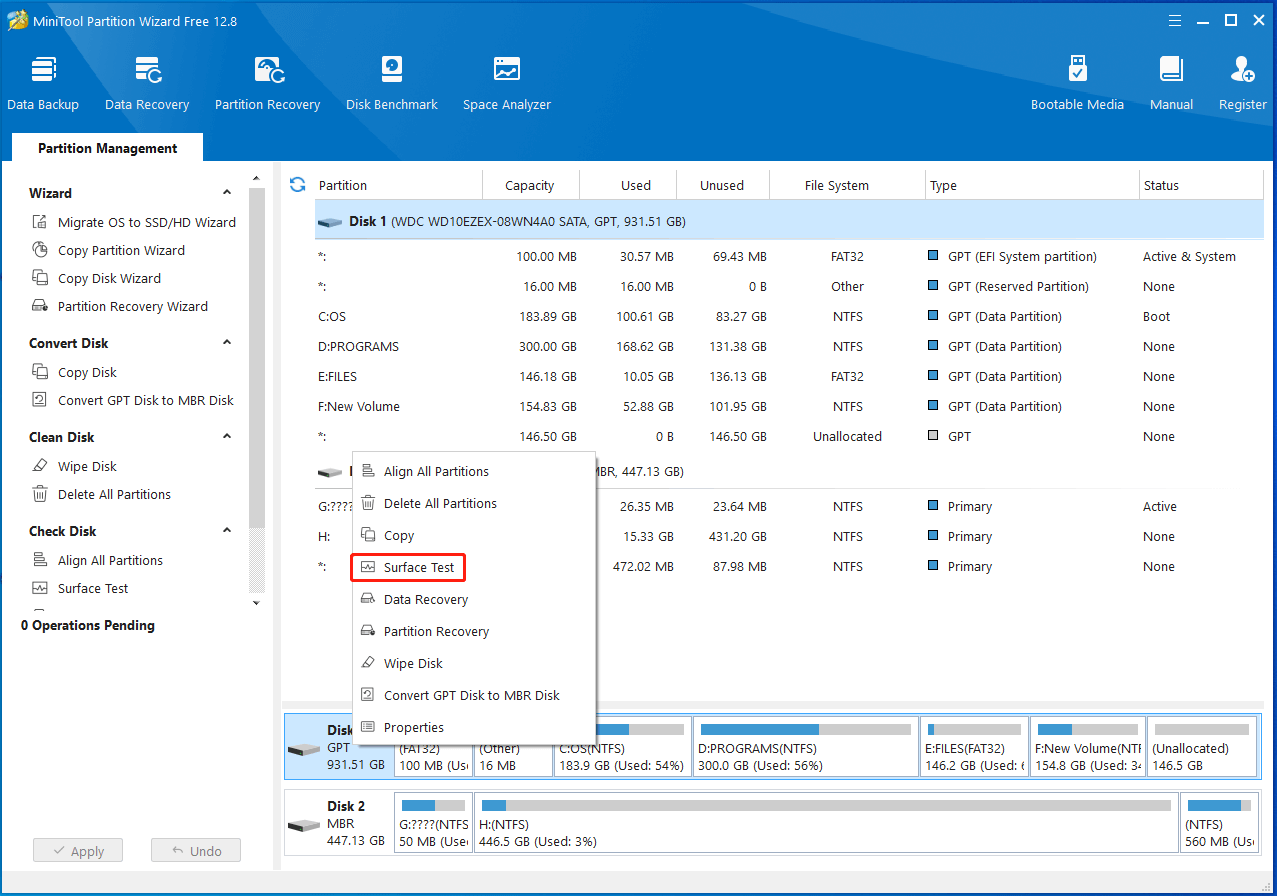Click the Convert GPT Disk to MBR Disk sidebar icon
The width and height of the screenshot is (1277, 896).
[x=40, y=400]
